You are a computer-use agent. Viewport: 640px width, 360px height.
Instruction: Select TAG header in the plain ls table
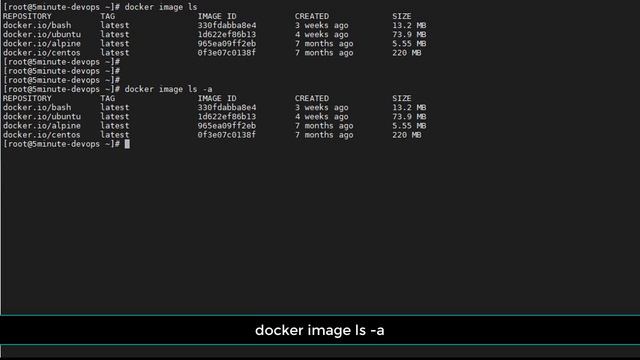coord(107,16)
